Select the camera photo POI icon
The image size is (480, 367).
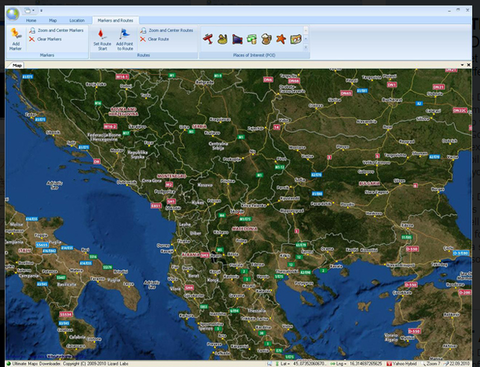coord(296,39)
